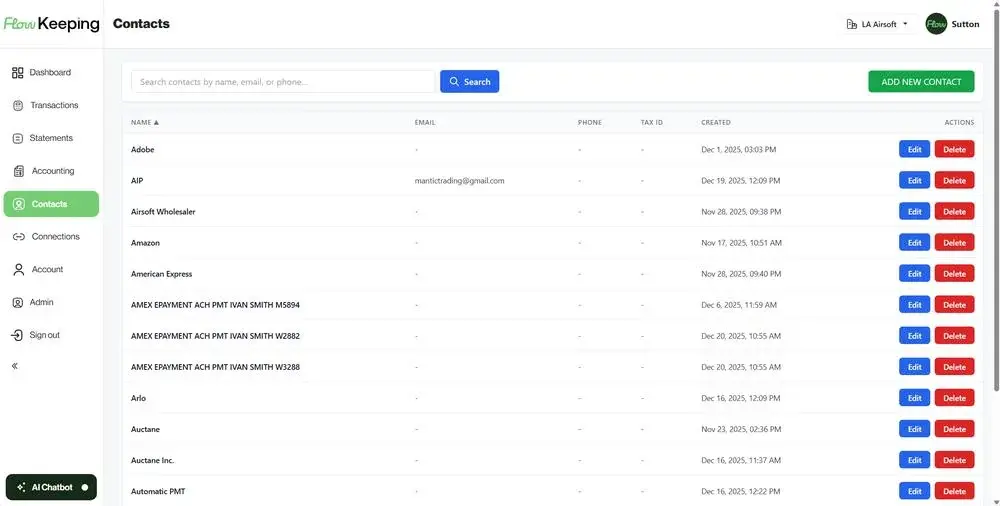Viewport: 1000px width, 506px height.
Task: Click the Account person icon
Action: [18, 269]
